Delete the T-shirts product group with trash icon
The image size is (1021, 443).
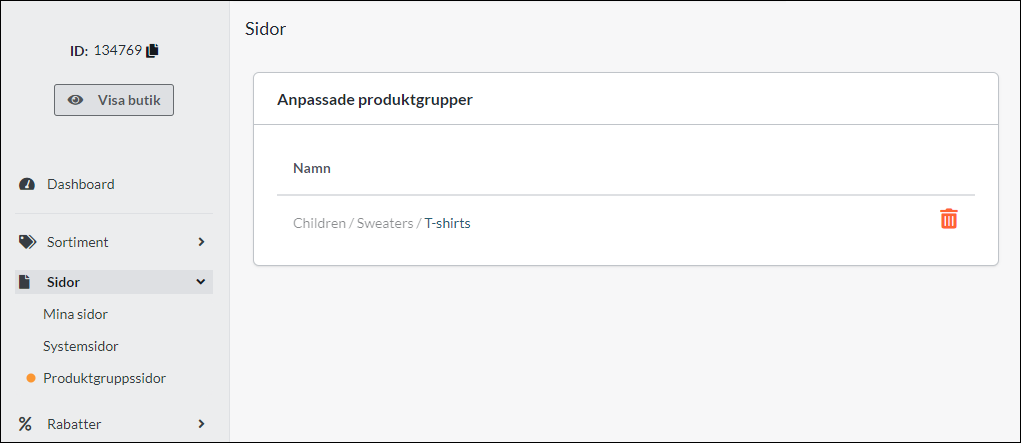pos(949,219)
